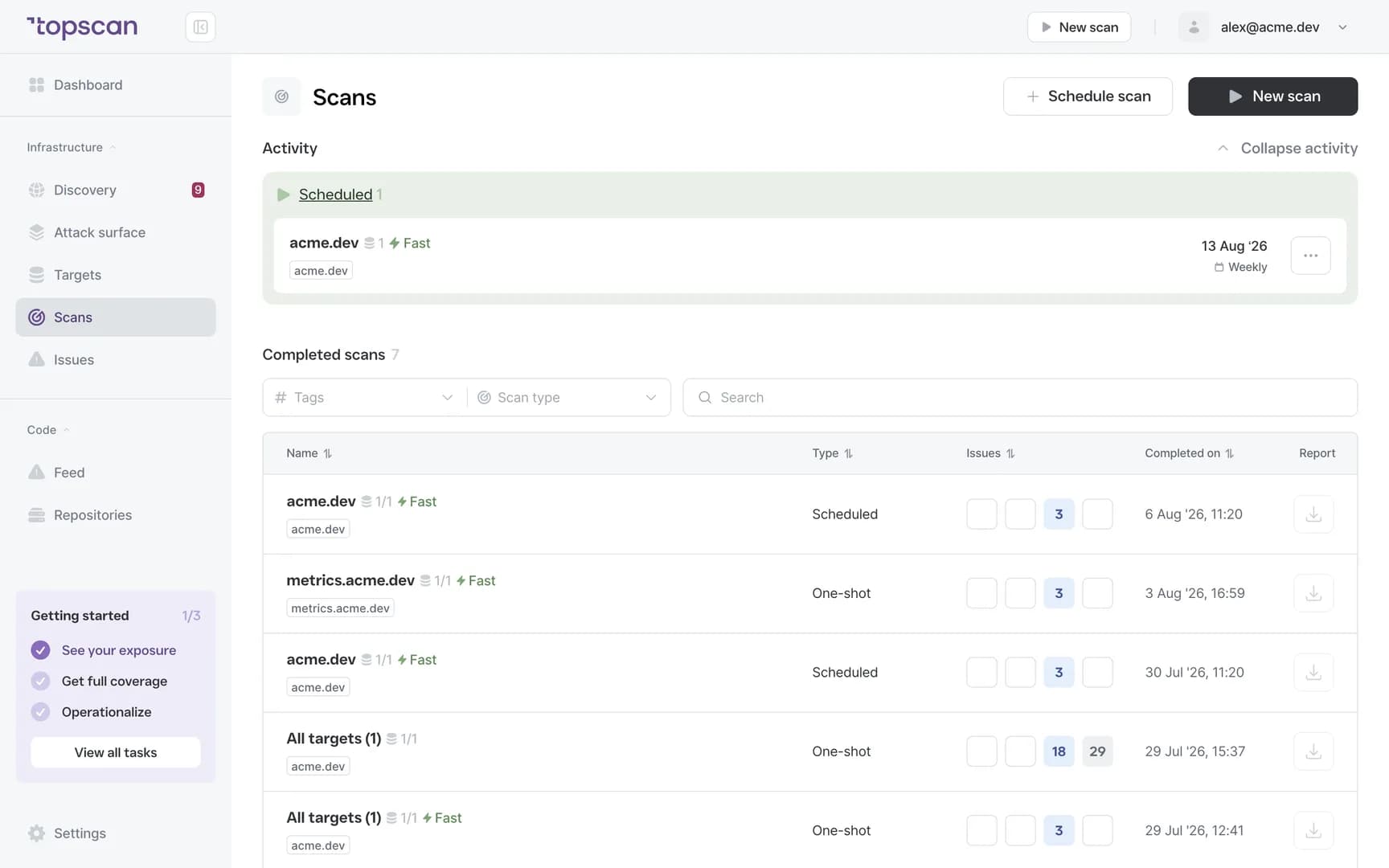Open the three-dot menu for scheduled acme.dev
Image resolution: width=1389 pixels, height=868 pixels.
(x=1310, y=256)
